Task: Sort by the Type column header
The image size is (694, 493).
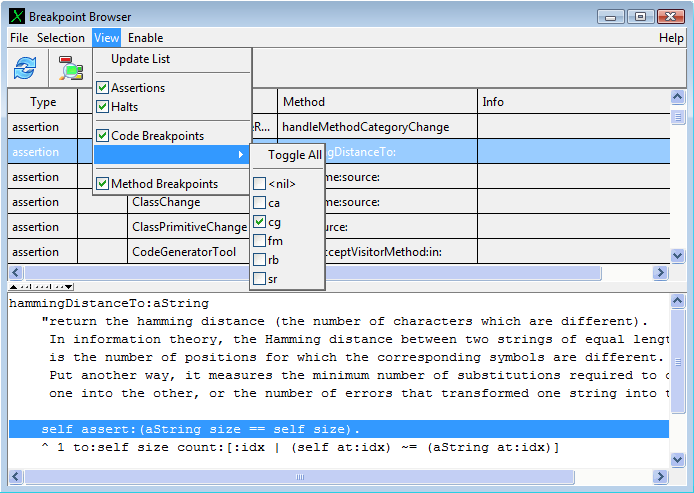Action: (43, 102)
